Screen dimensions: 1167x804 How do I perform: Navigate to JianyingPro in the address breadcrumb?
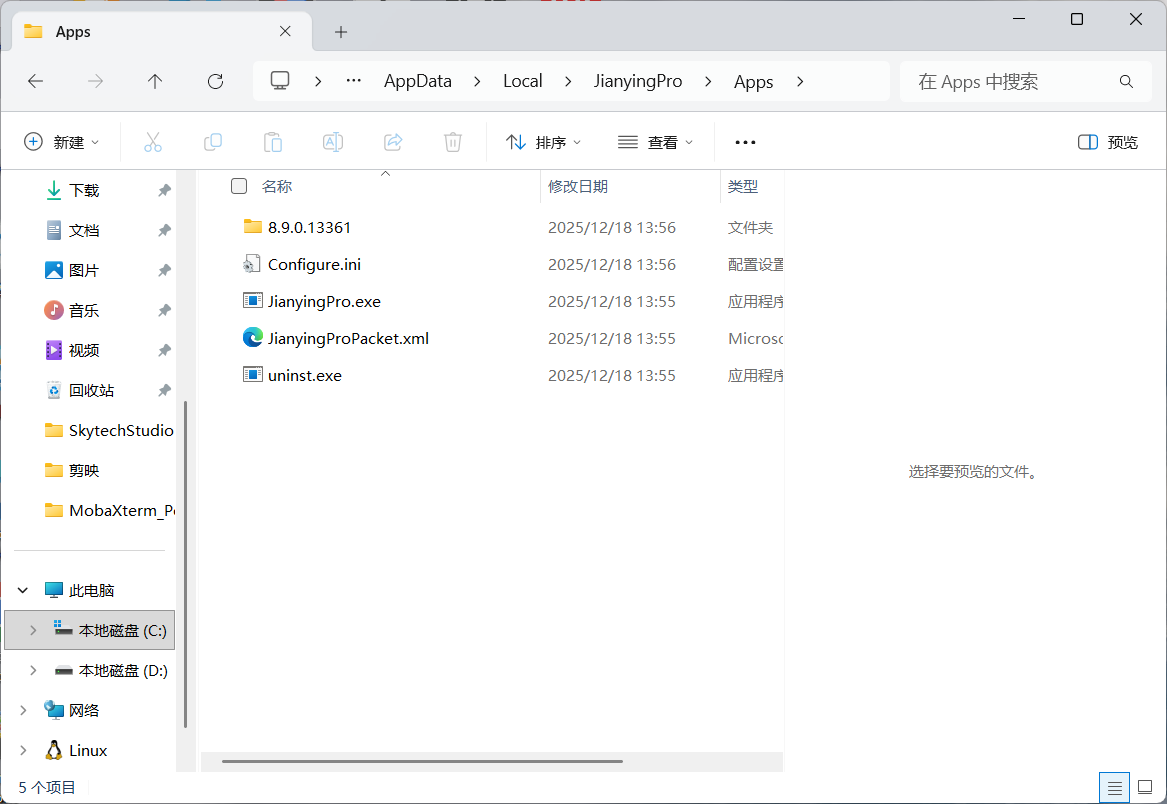coord(638,82)
